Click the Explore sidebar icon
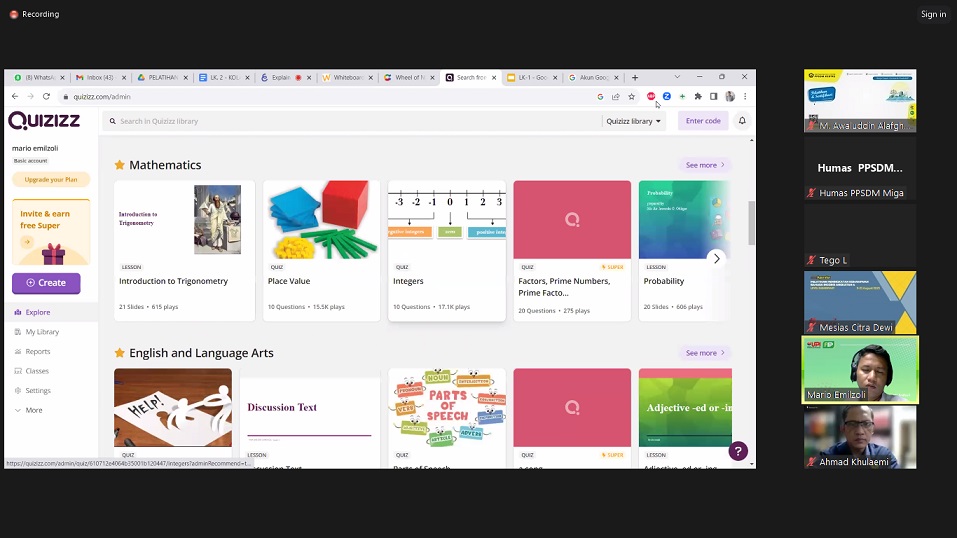The width and height of the screenshot is (957, 538). [x=18, y=312]
